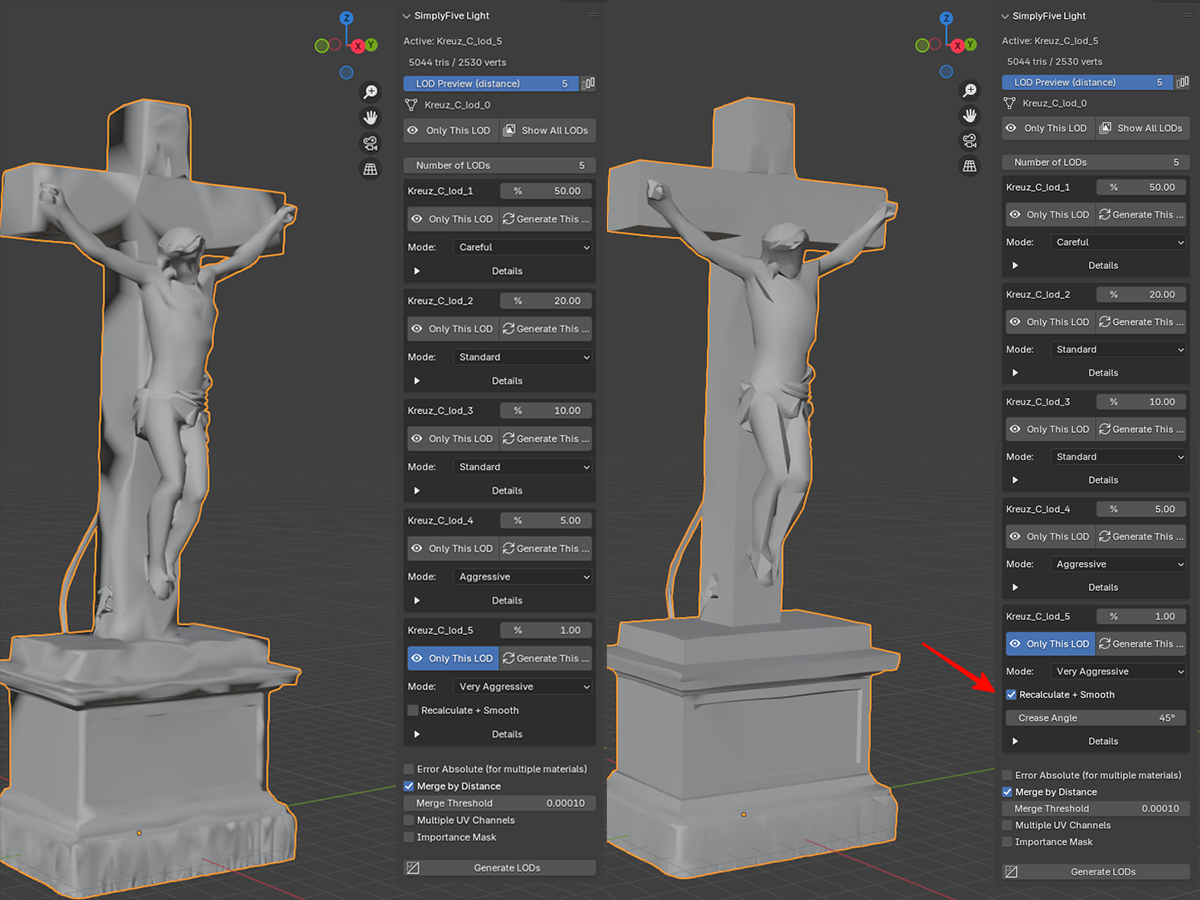Click the Crease Angle slider
The image size is (1200, 900).
1096,718
